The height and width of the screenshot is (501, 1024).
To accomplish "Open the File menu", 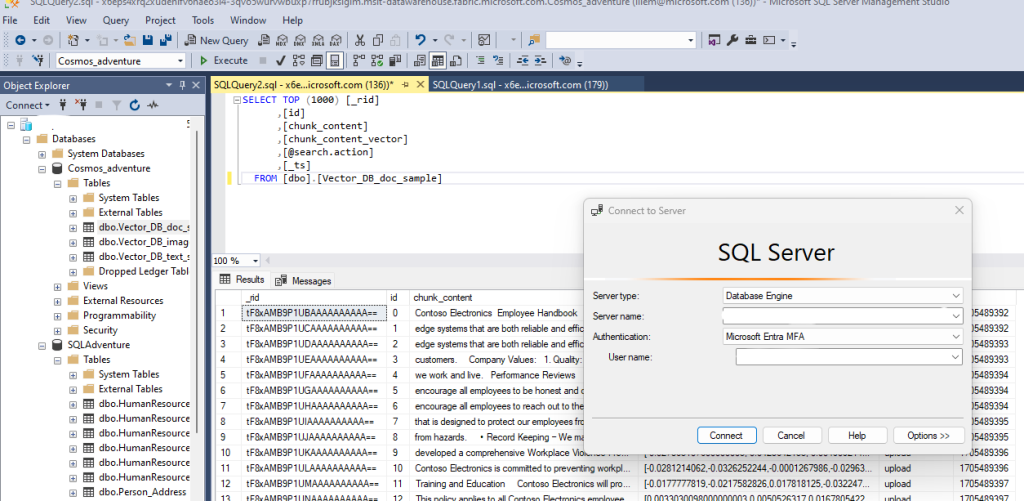I will (10, 20).
